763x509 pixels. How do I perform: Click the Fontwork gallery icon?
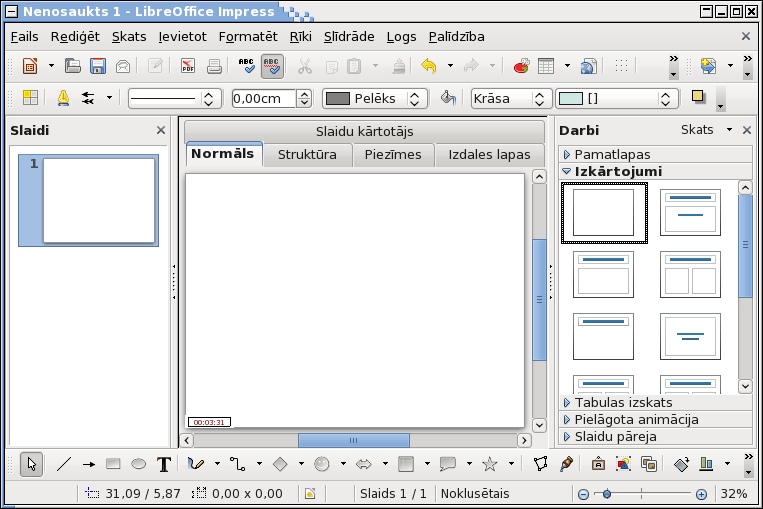pos(598,465)
